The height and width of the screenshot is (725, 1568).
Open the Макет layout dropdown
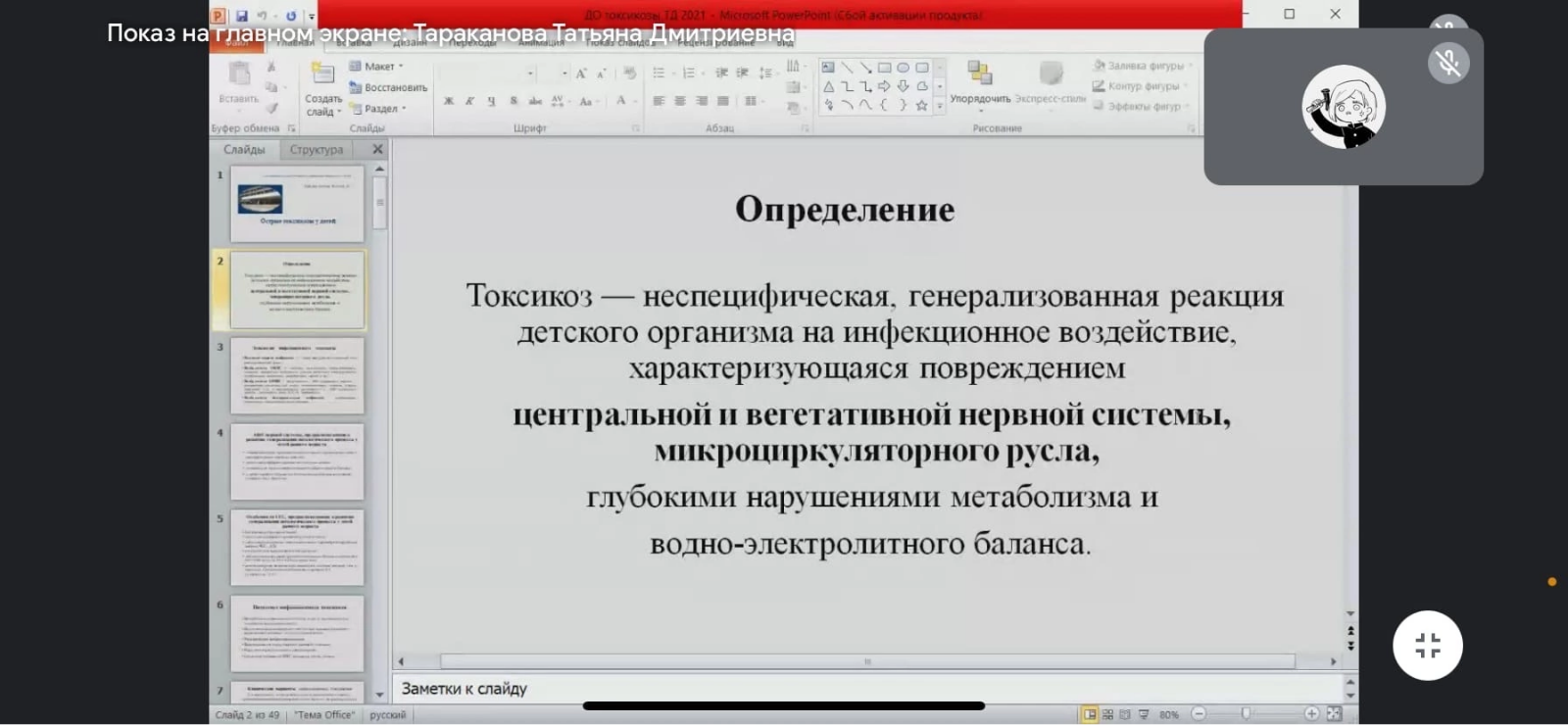[377, 67]
